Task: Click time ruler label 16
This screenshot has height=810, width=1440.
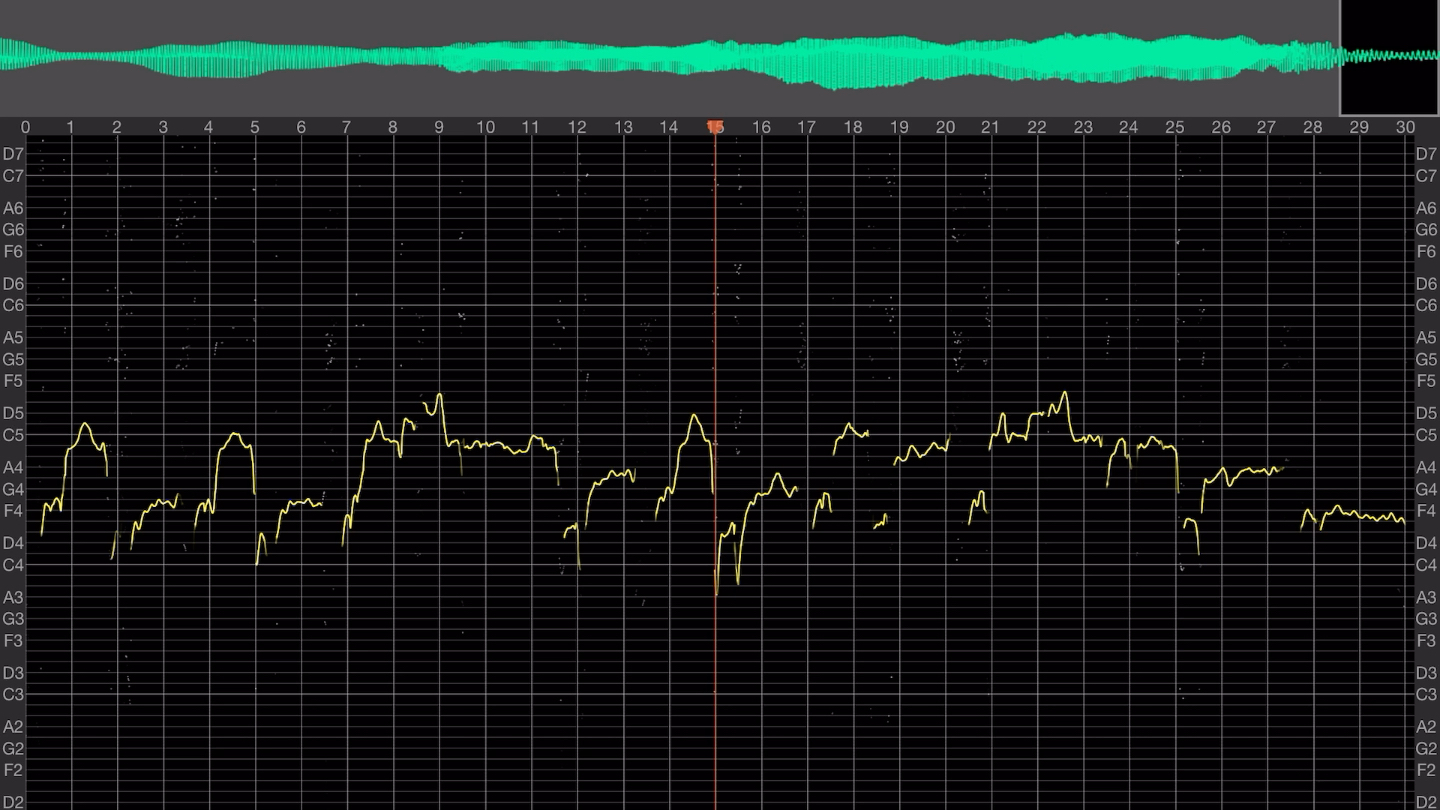Action: tap(761, 127)
